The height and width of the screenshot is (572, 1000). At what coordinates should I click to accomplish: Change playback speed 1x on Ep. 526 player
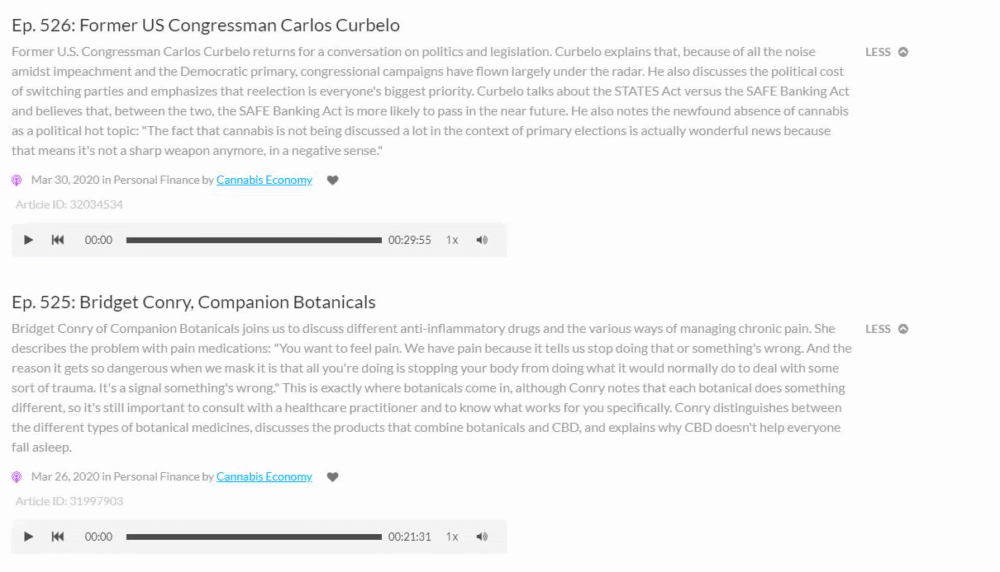(452, 240)
